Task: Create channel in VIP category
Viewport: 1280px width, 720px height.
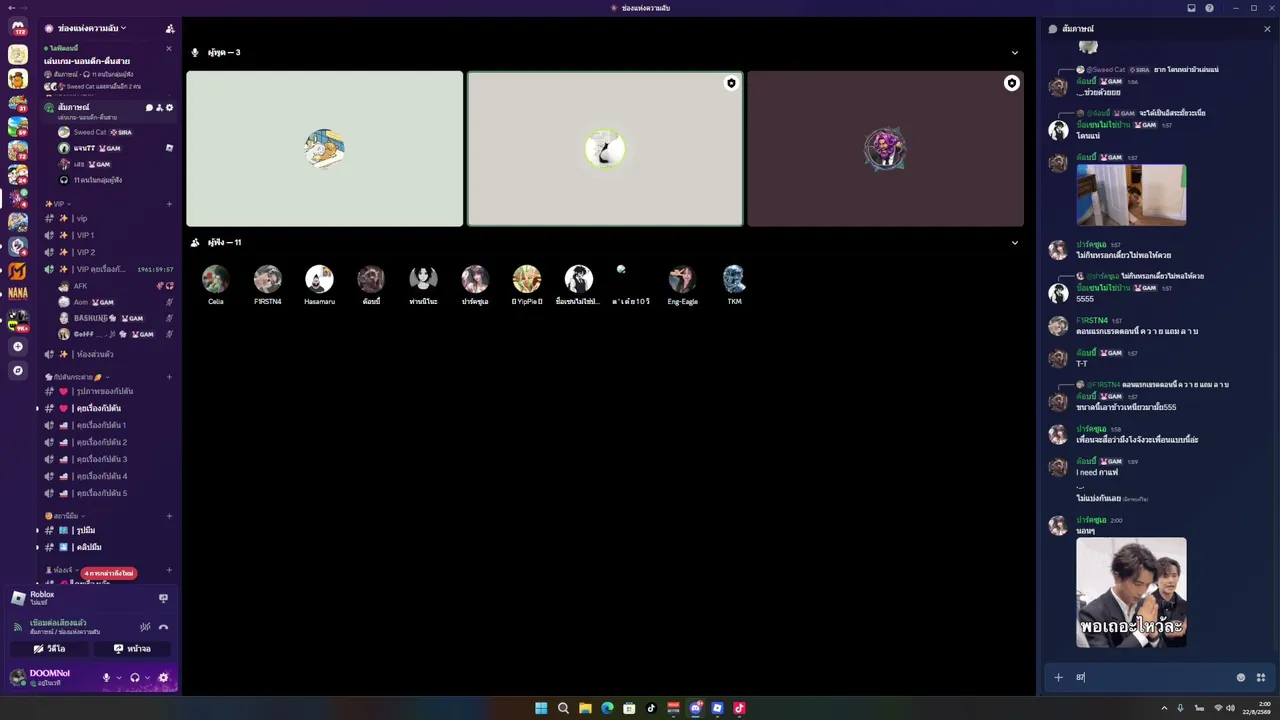Action: tap(169, 204)
